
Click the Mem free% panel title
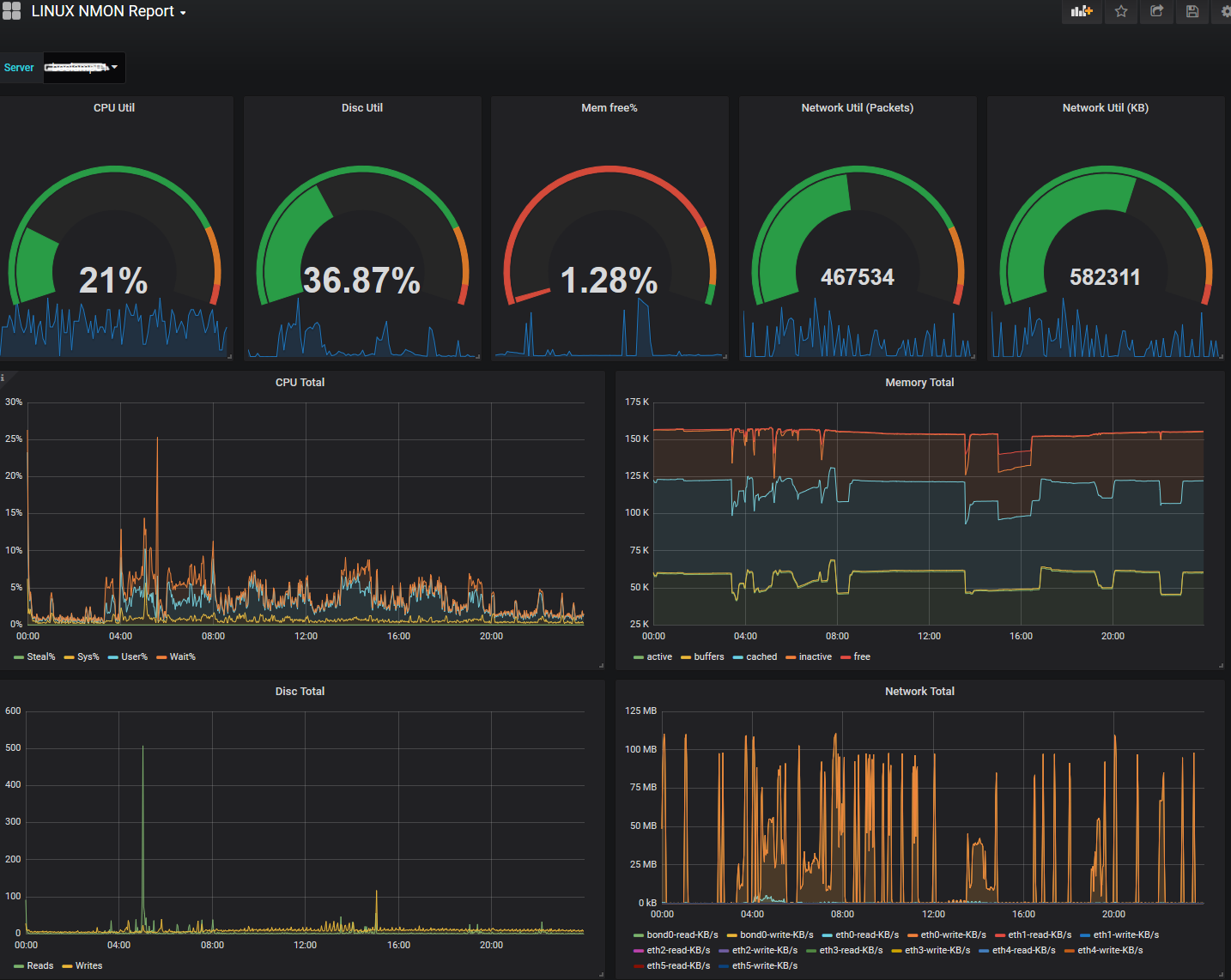coord(609,108)
